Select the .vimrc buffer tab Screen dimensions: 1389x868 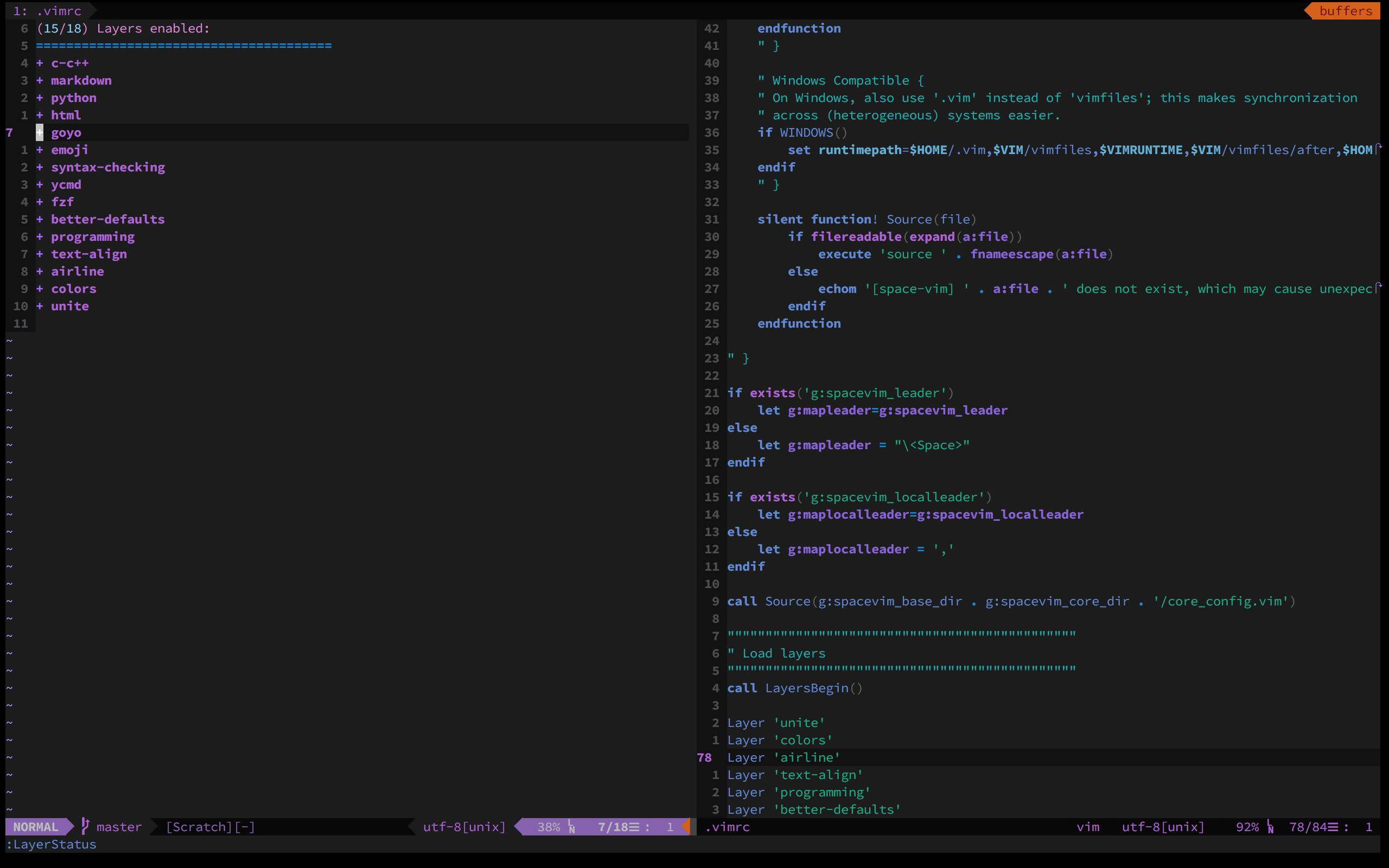coord(48,10)
